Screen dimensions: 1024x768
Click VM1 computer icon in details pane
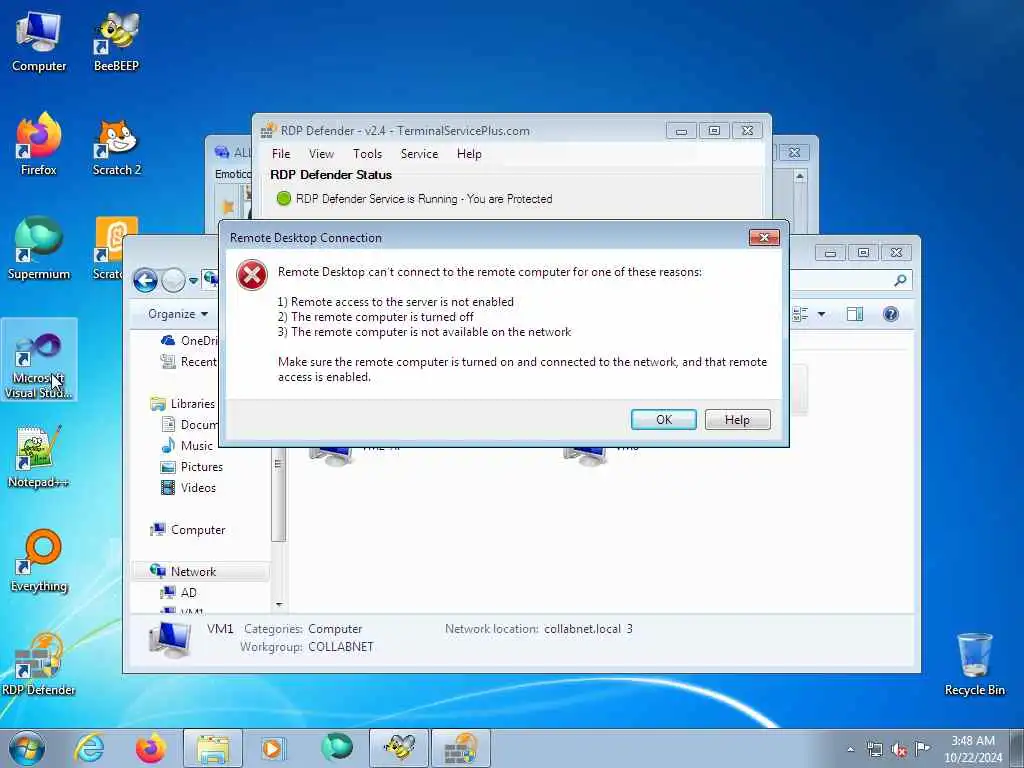click(x=169, y=639)
